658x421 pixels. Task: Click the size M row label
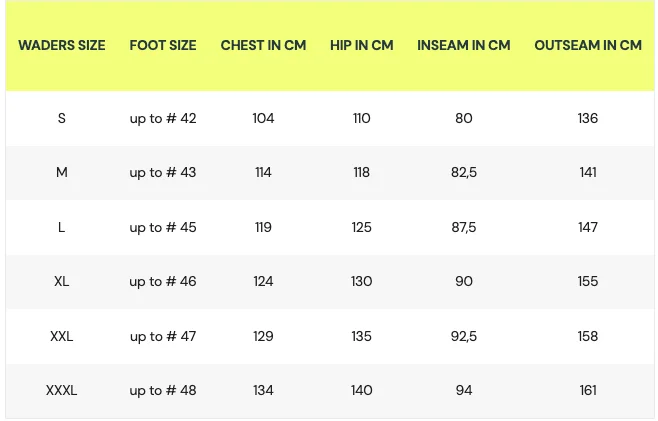coord(62,173)
